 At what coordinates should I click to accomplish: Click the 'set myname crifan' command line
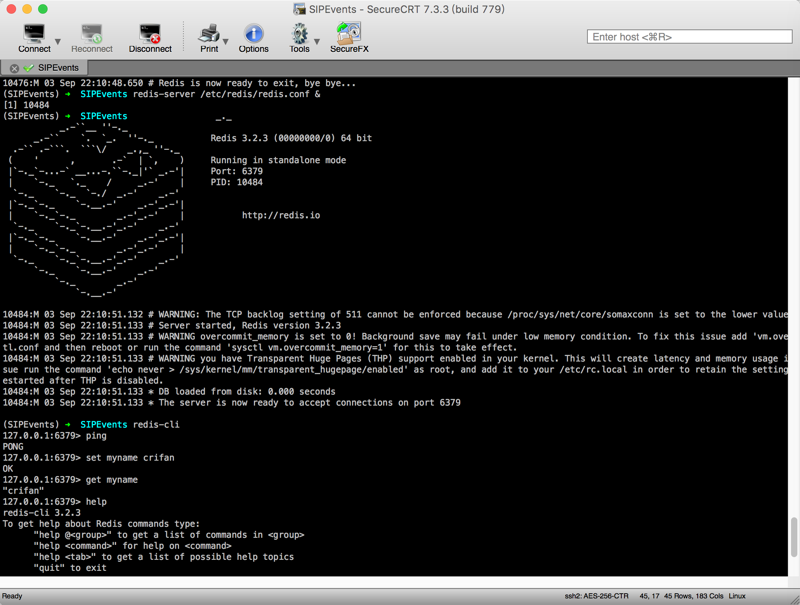click(x=88, y=458)
